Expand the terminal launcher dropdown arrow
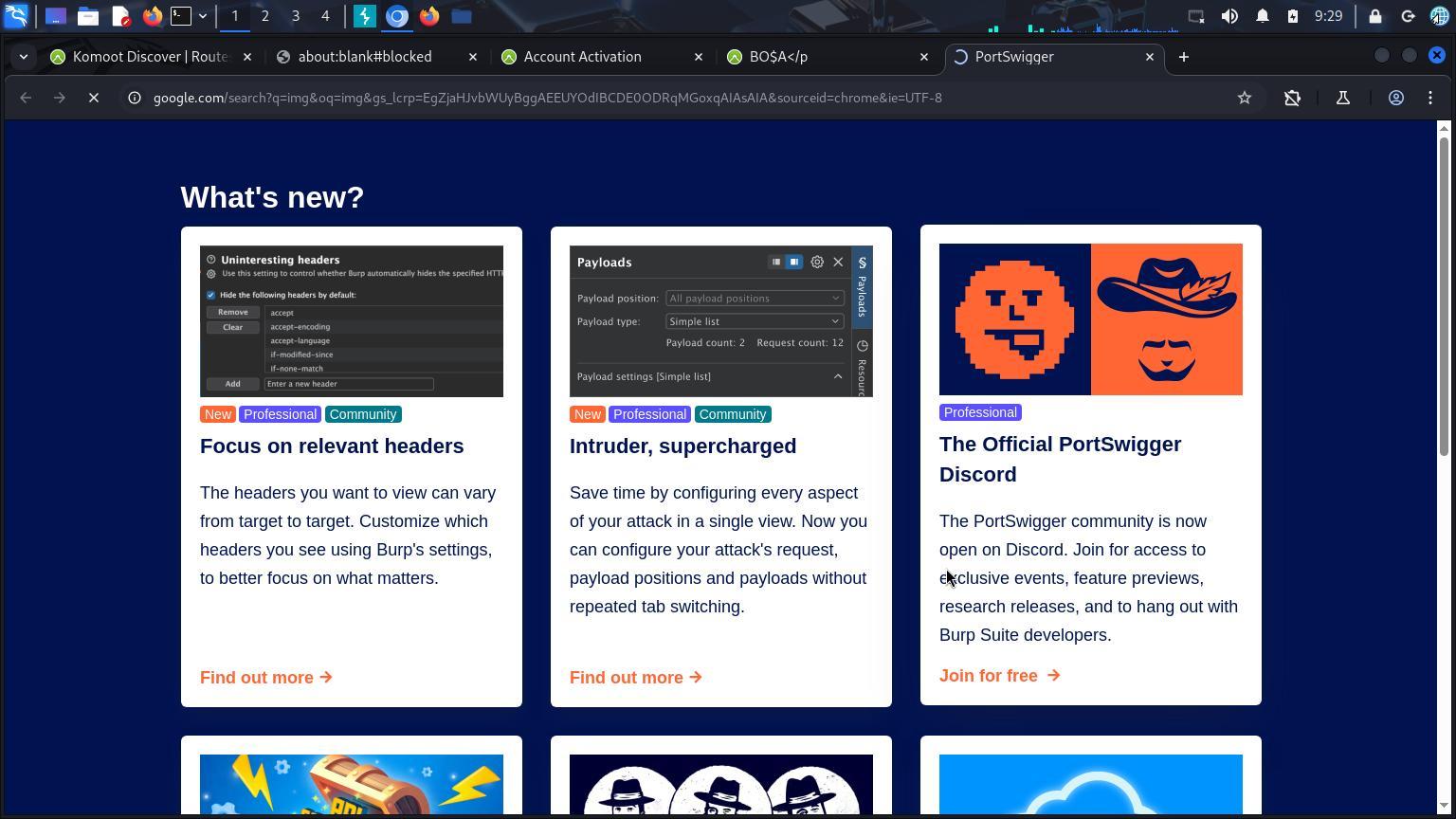Image resolution: width=1456 pixels, height=819 pixels. click(203, 16)
